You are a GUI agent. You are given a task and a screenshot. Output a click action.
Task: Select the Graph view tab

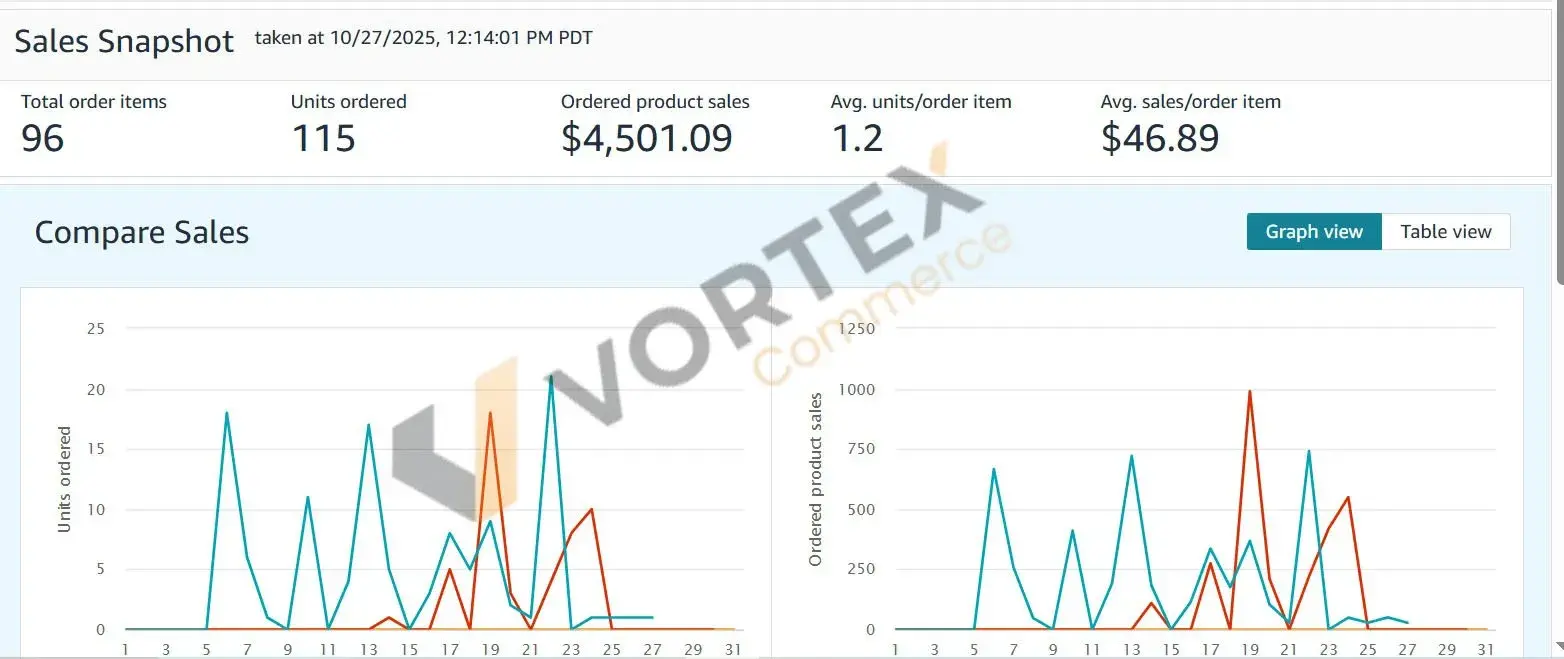[1313, 232]
